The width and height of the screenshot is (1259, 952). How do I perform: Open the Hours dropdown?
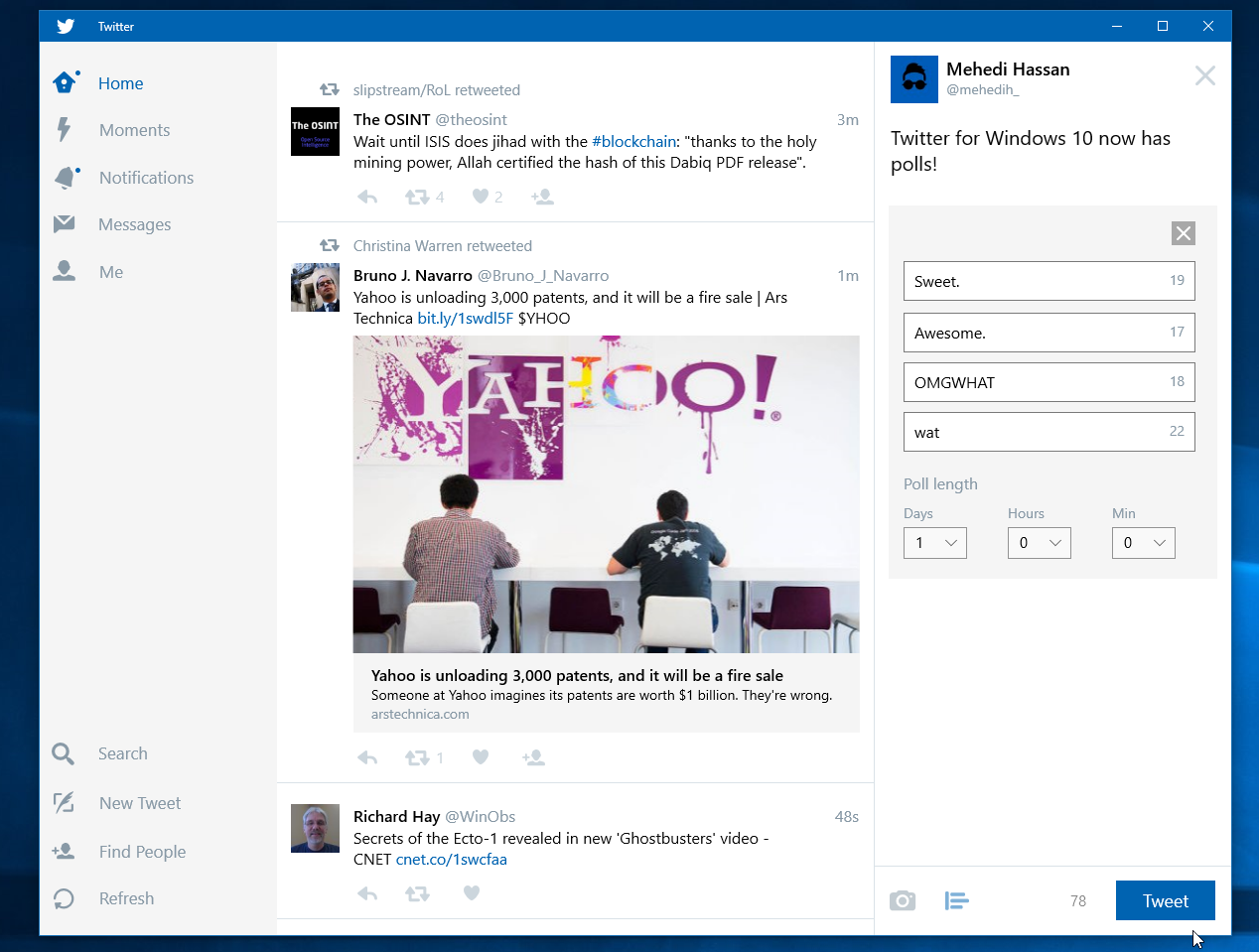(x=1040, y=543)
